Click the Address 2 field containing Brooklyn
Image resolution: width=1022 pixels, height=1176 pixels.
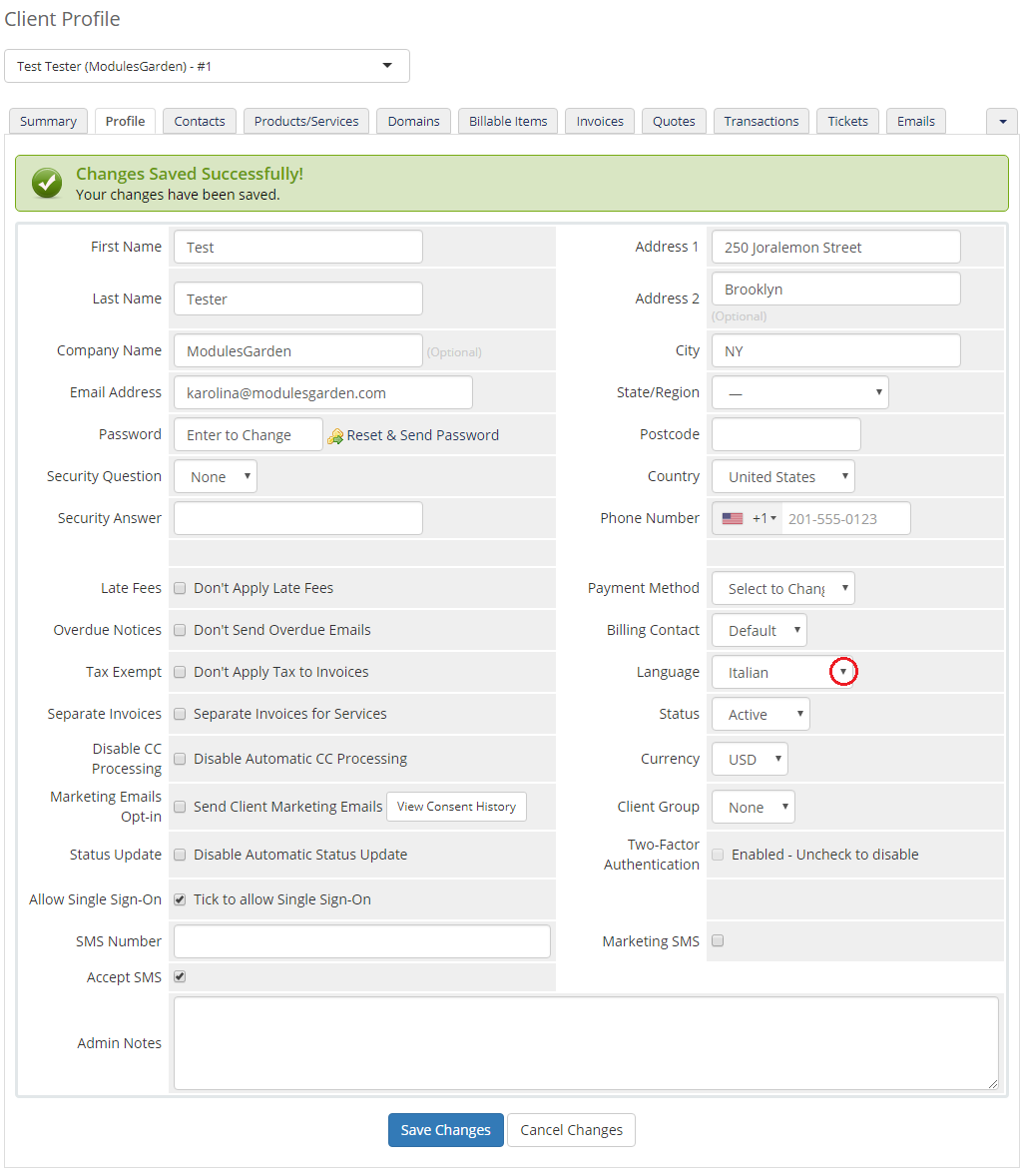point(836,290)
